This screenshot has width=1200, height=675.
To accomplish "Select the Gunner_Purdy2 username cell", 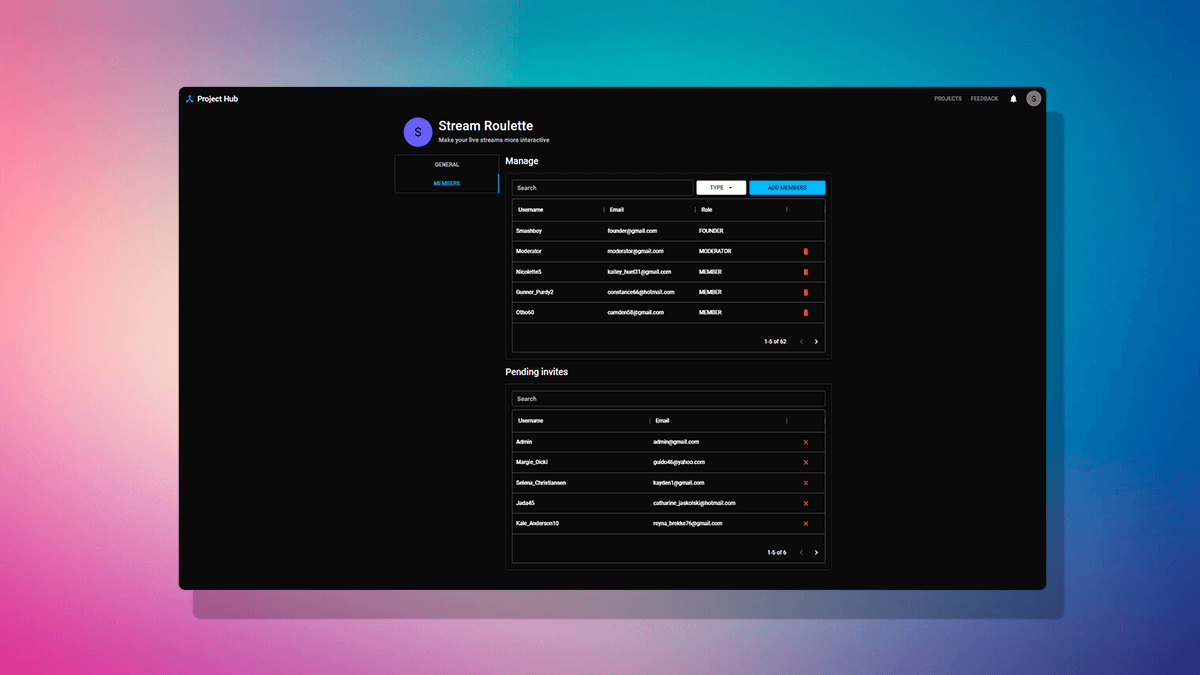I will (535, 292).
